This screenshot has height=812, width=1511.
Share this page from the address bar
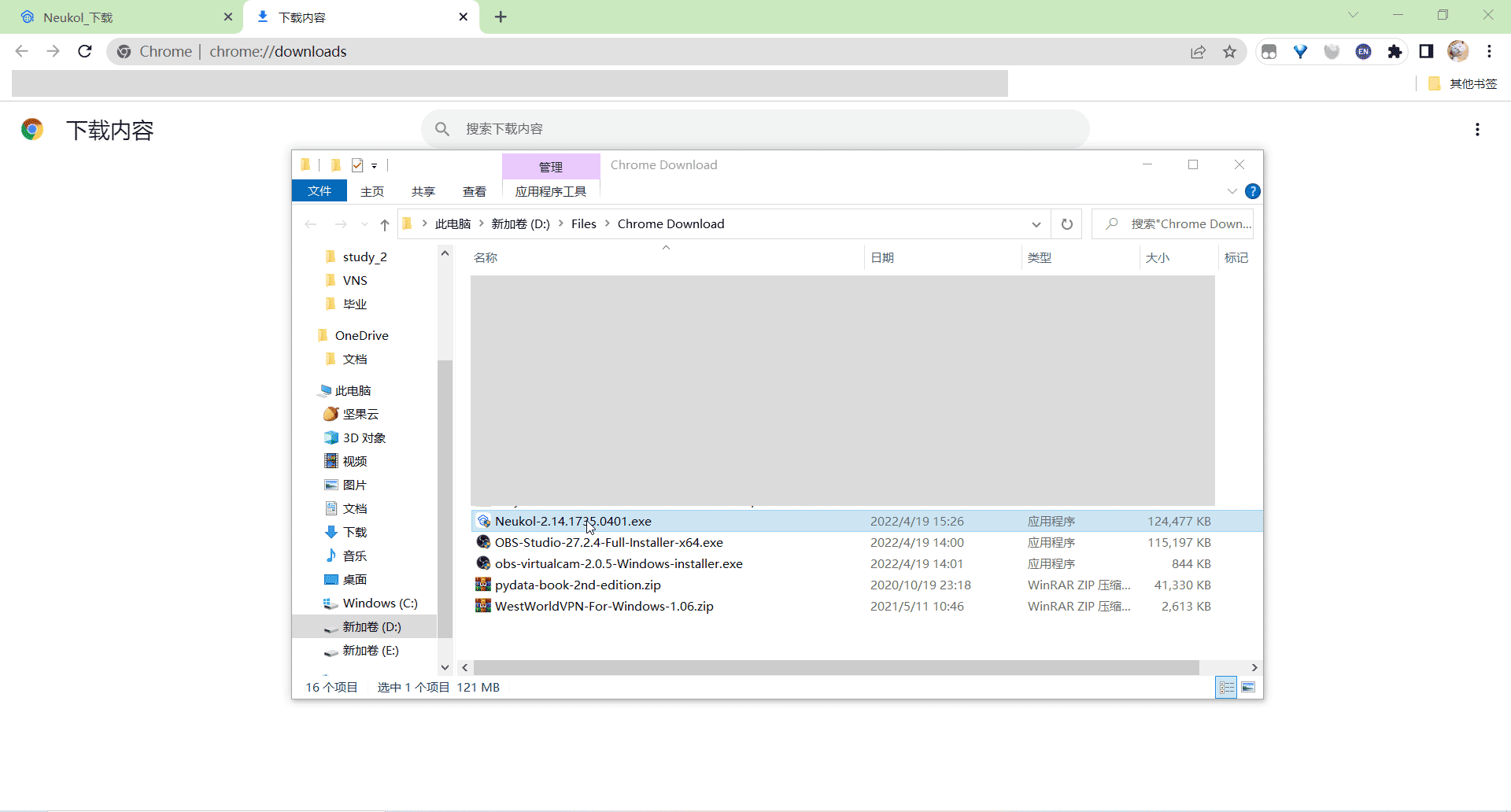(1198, 52)
